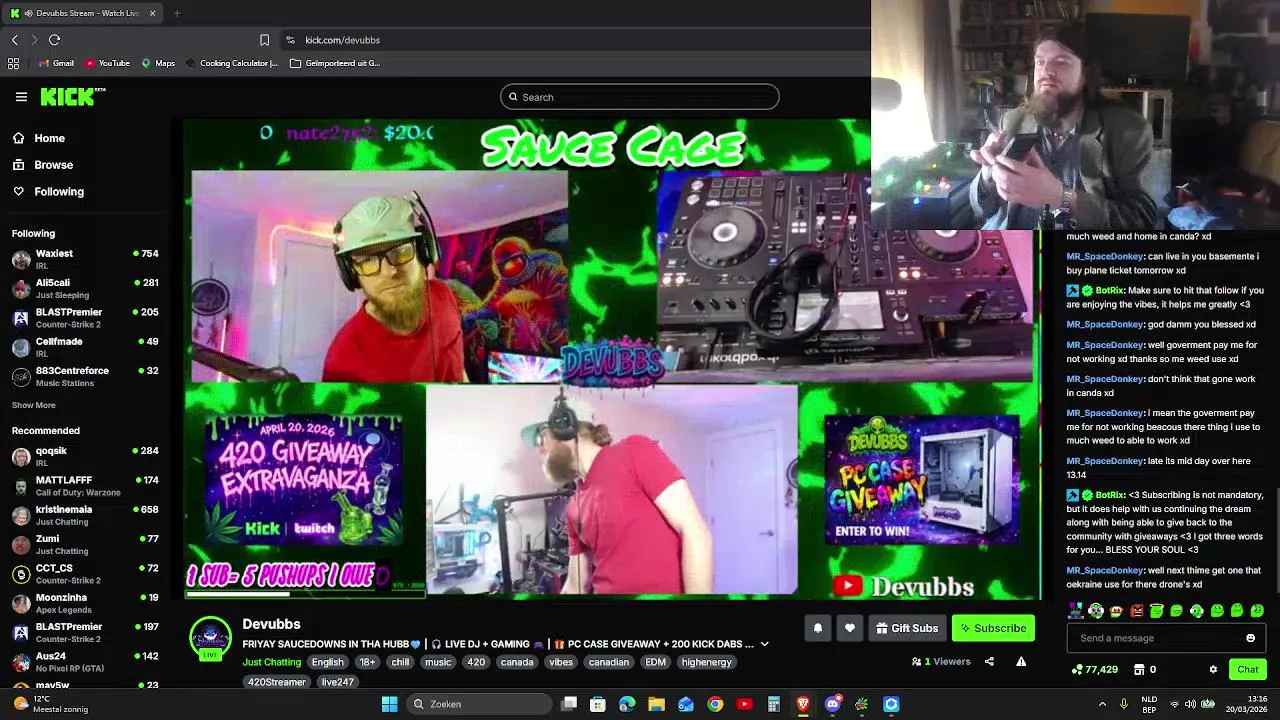
Task: Switch to the Devubbs Stream browser tab
Action: point(84,13)
